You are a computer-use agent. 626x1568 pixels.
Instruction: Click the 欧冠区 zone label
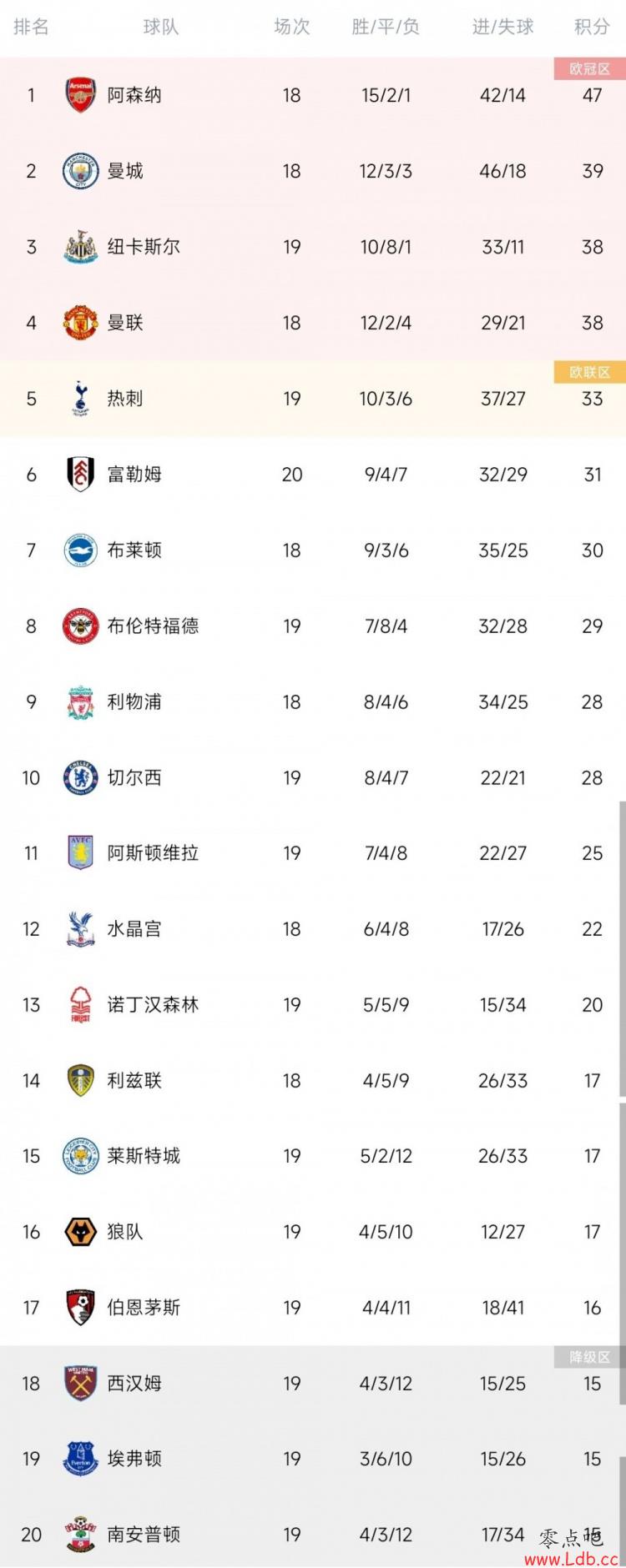[x=589, y=69]
